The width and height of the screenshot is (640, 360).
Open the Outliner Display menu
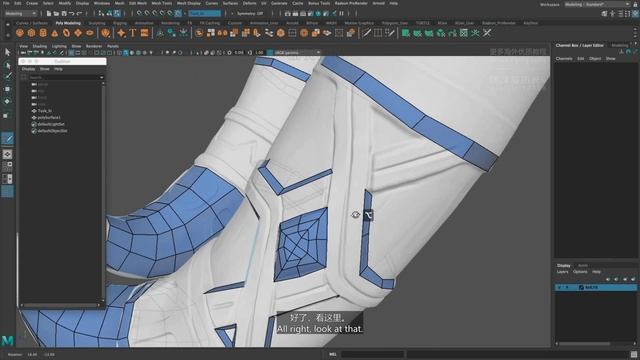pyautogui.click(x=28, y=69)
